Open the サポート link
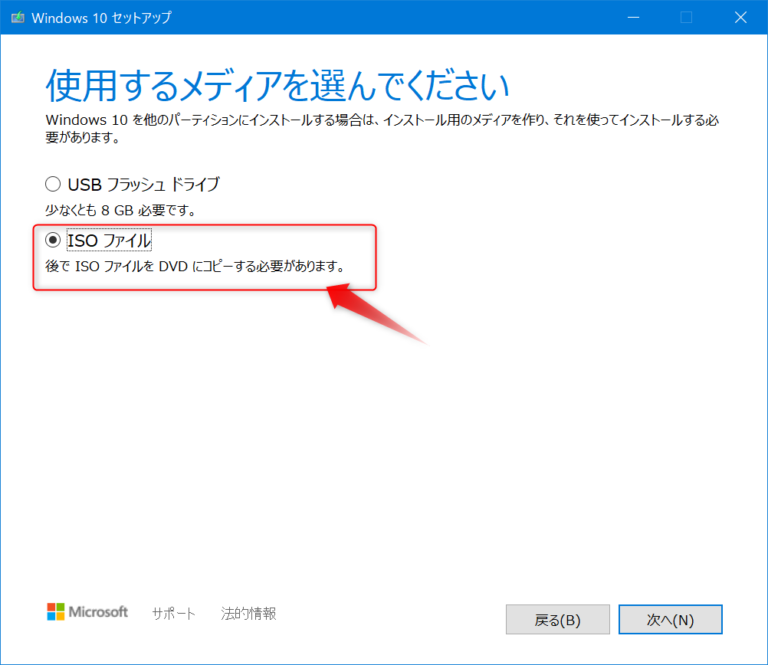This screenshot has height=665, width=768. tap(174, 613)
